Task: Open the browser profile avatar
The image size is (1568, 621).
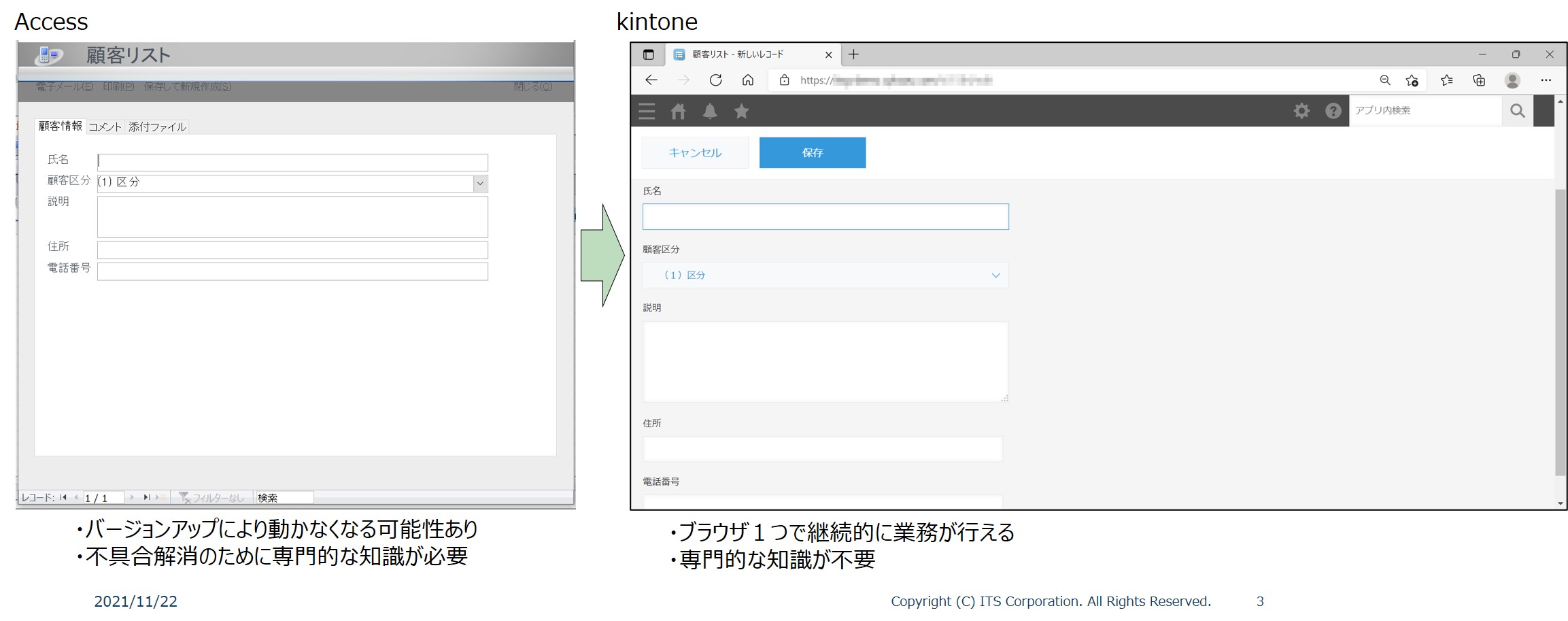Action: coord(1513,80)
